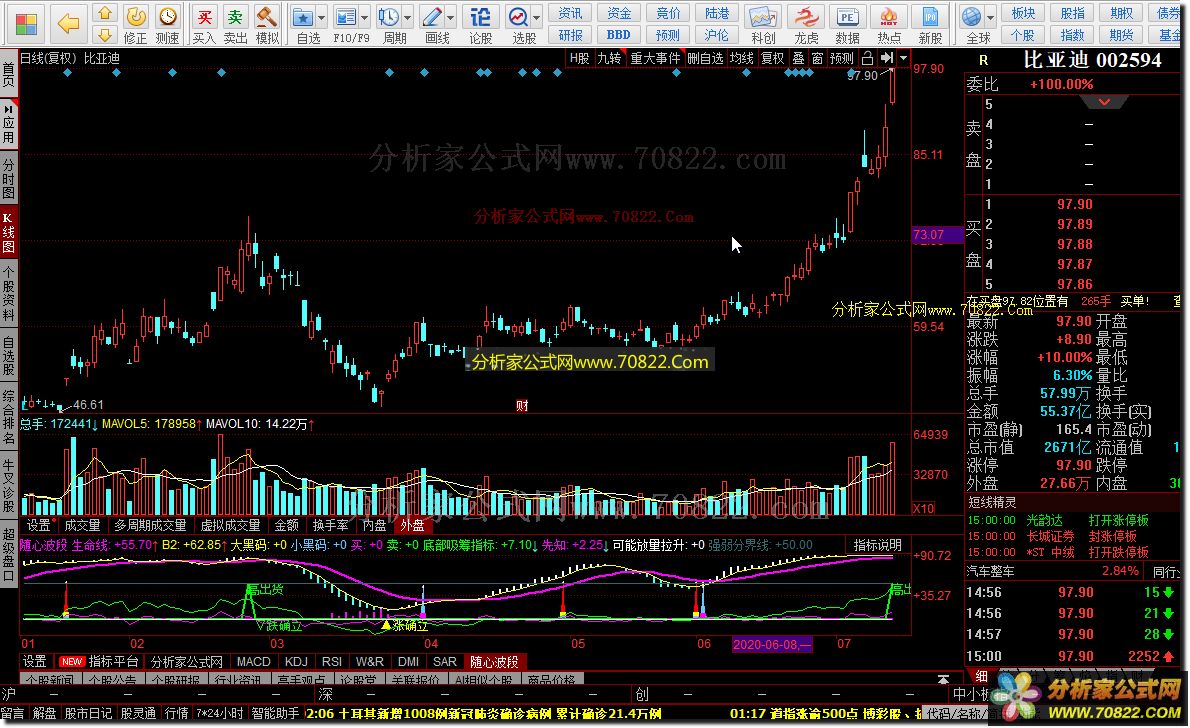This screenshot has width=1190, height=728.
Task: Click the lock icon above the chart
Action: coord(867,58)
